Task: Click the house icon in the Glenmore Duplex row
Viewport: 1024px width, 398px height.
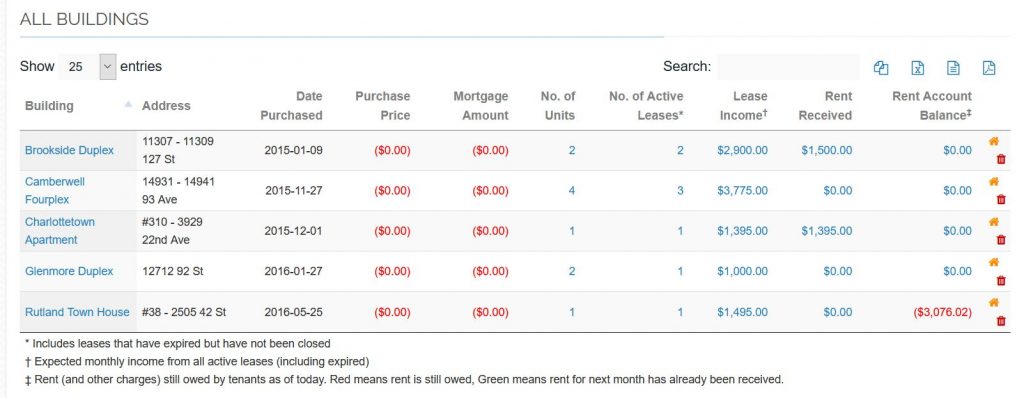Action: pos(994,262)
